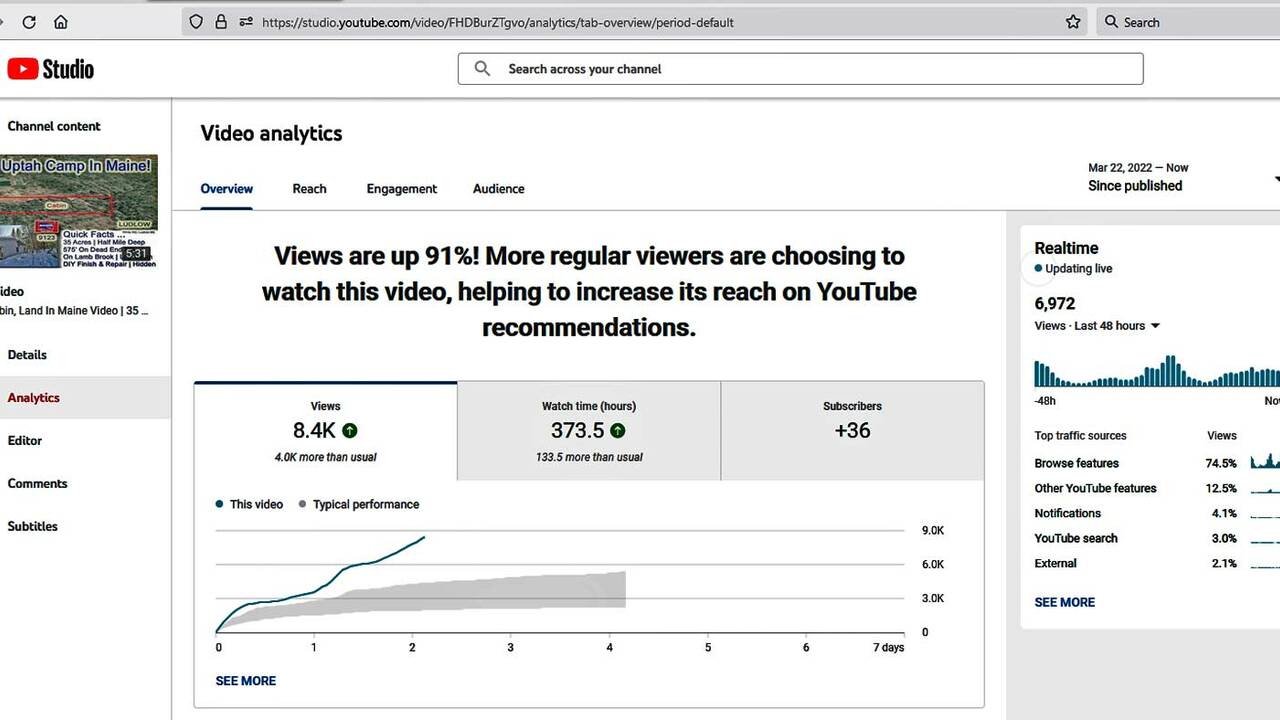
Task: Select the Subscribers metric card
Action: pyautogui.click(x=853, y=431)
